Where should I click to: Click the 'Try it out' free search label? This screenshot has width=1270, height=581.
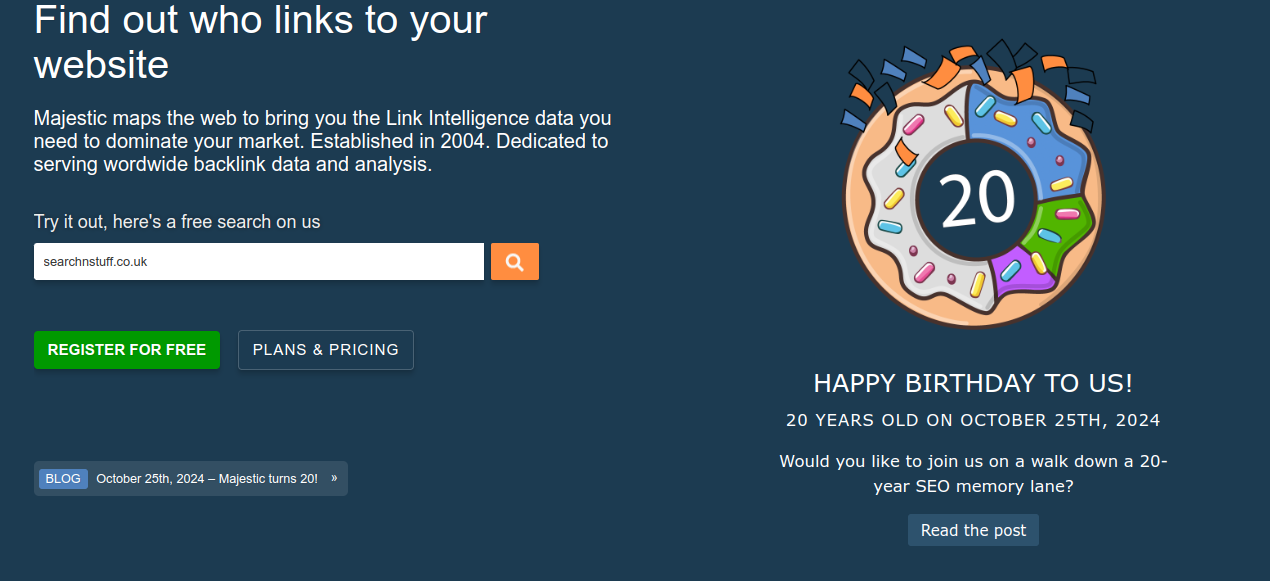tap(177, 222)
